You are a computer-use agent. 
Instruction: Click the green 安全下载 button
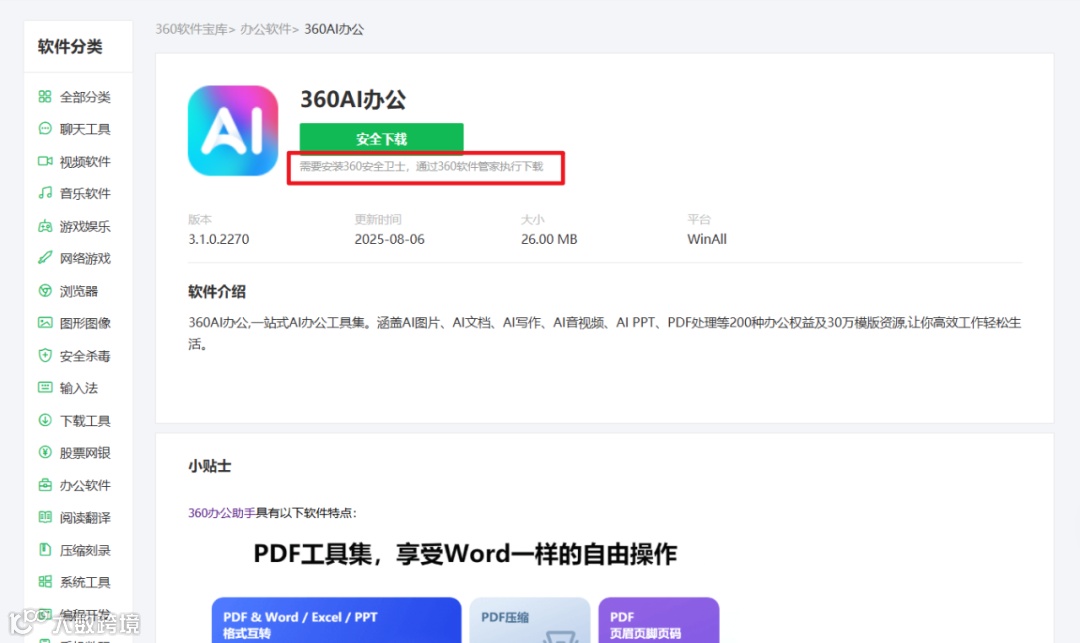tap(381, 138)
